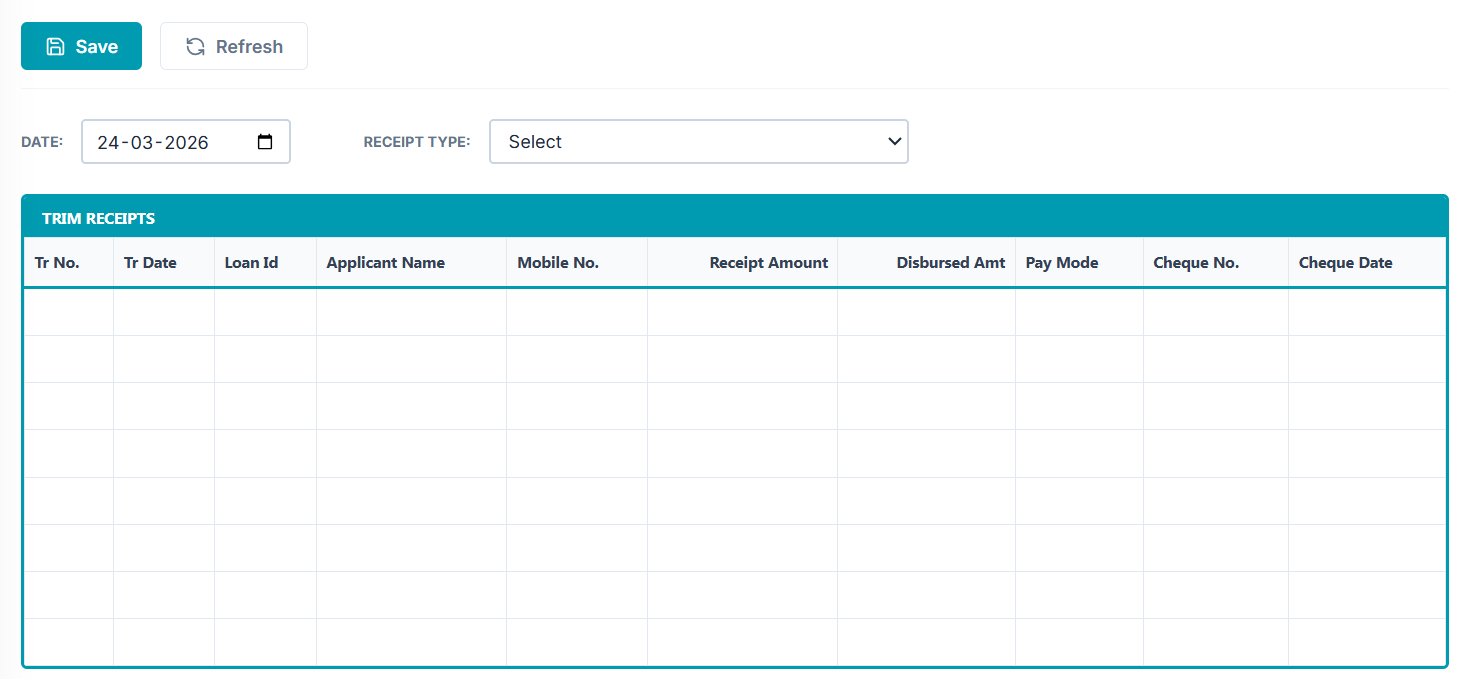Click the Receipt Type dropdown chevron arrow
This screenshot has width=1464, height=679.
coord(894,142)
